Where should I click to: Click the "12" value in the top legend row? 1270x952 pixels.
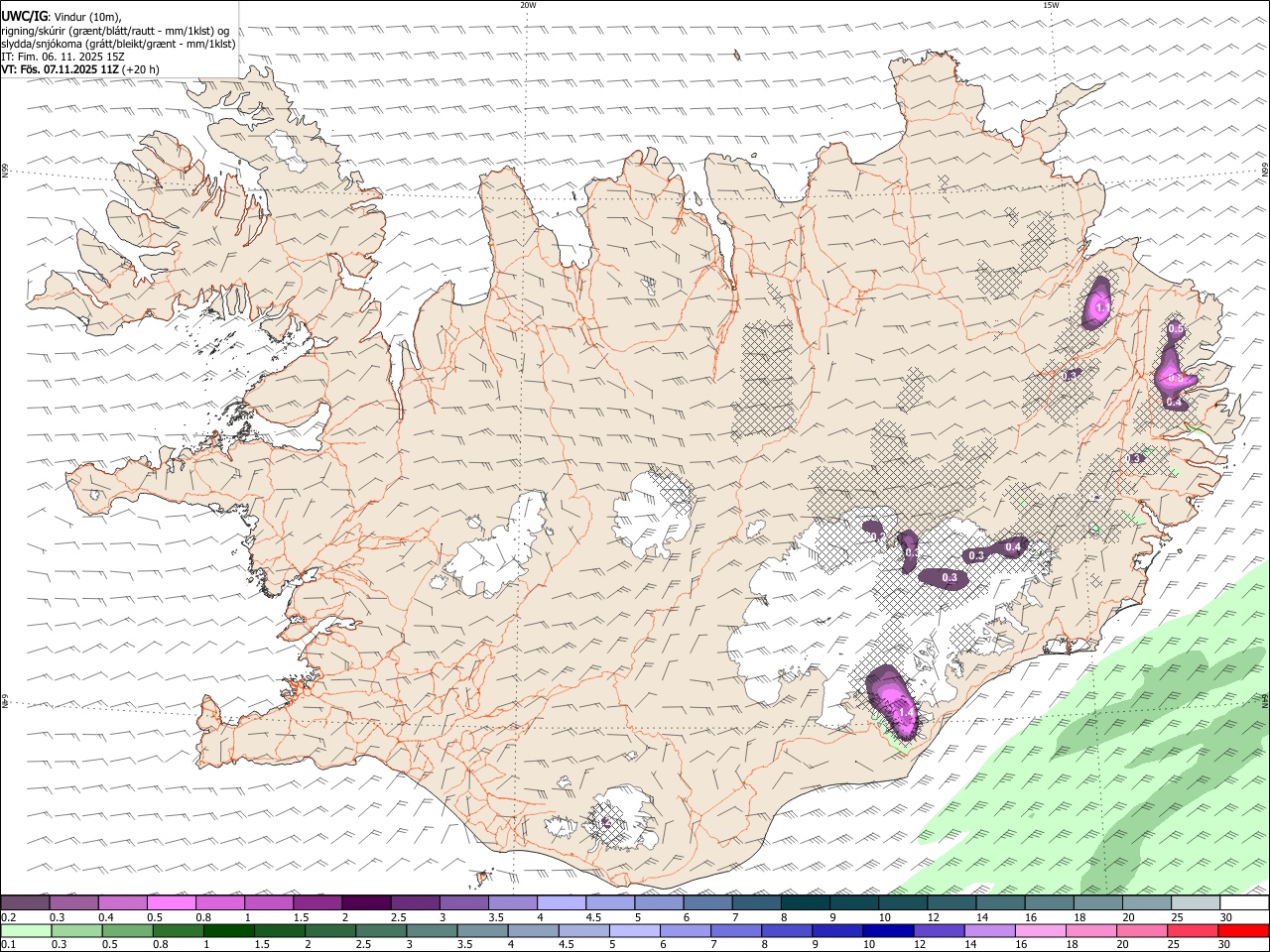coord(933,917)
